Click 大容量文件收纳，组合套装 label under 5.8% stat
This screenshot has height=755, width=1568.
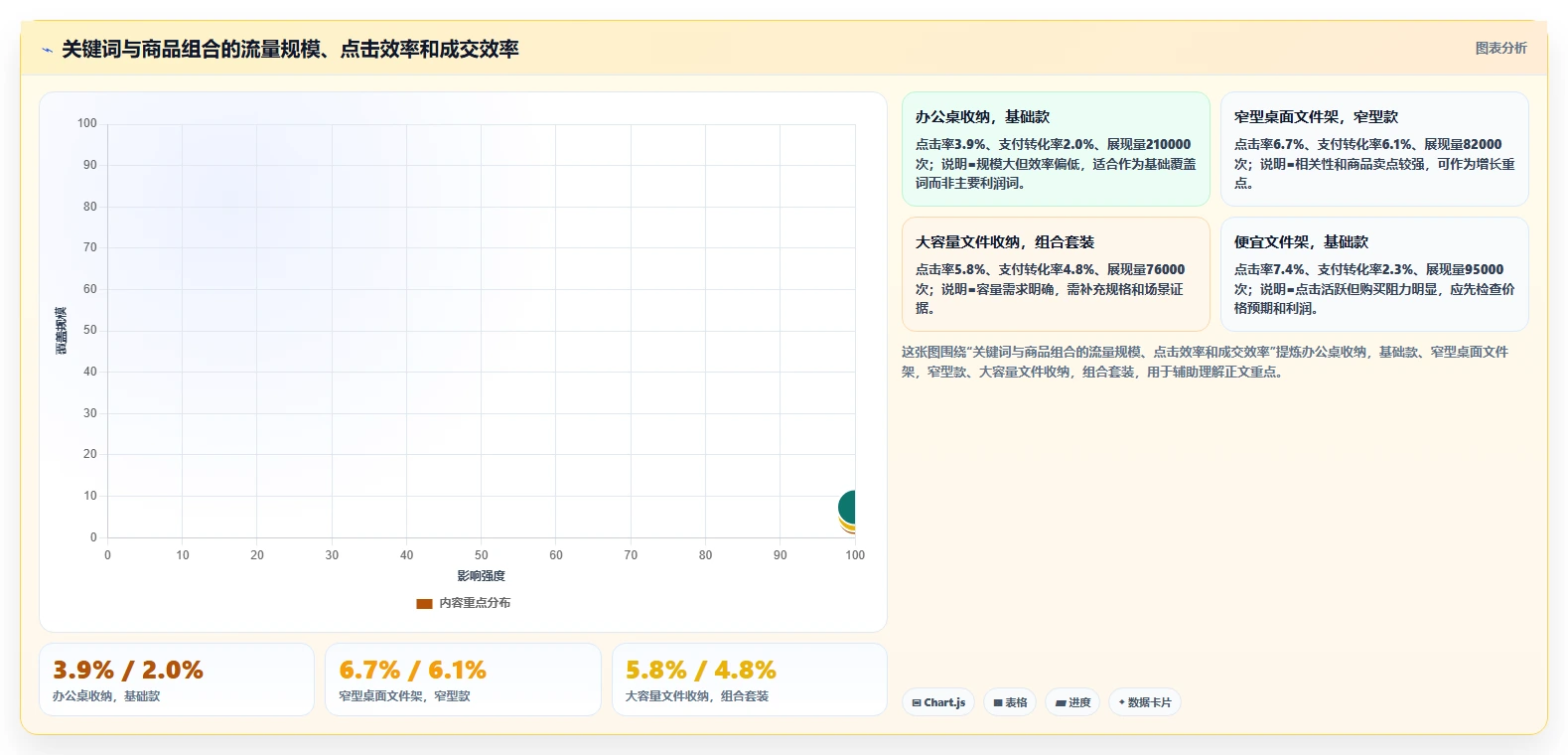click(697, 696)
